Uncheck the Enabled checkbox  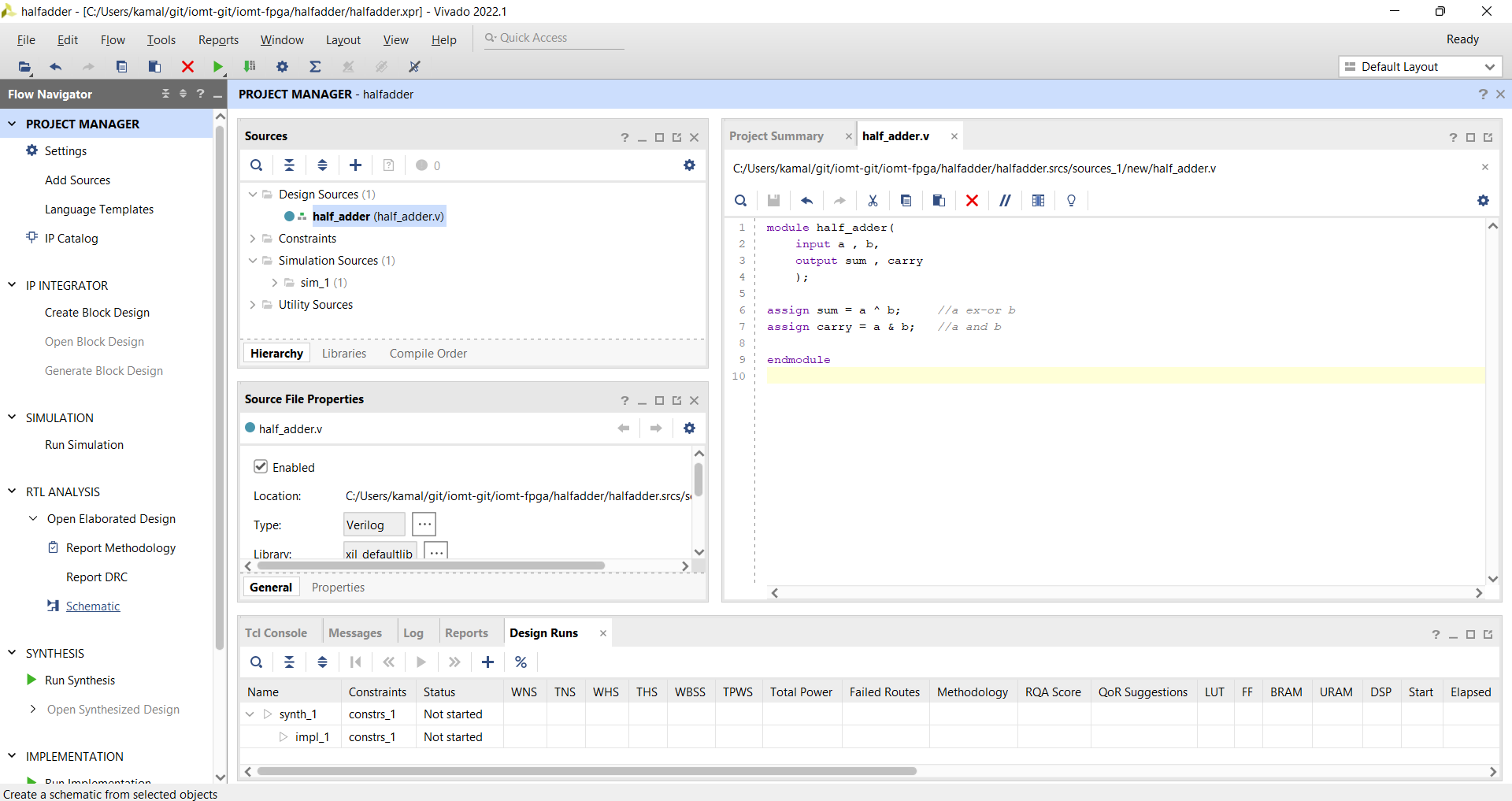[x=261, y=466]
